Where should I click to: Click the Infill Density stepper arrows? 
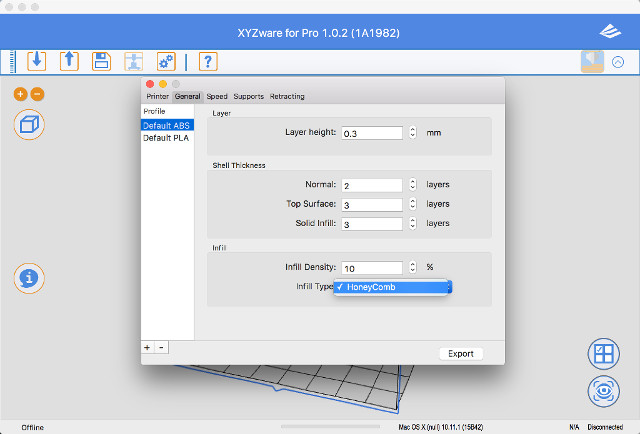413,267
